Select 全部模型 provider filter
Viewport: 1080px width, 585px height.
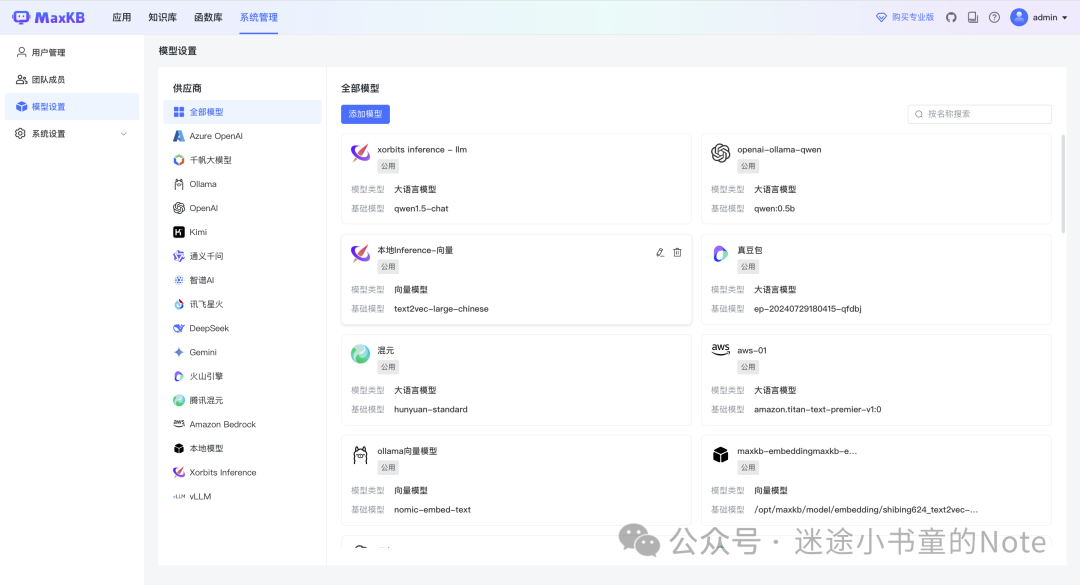pos(242,112)
